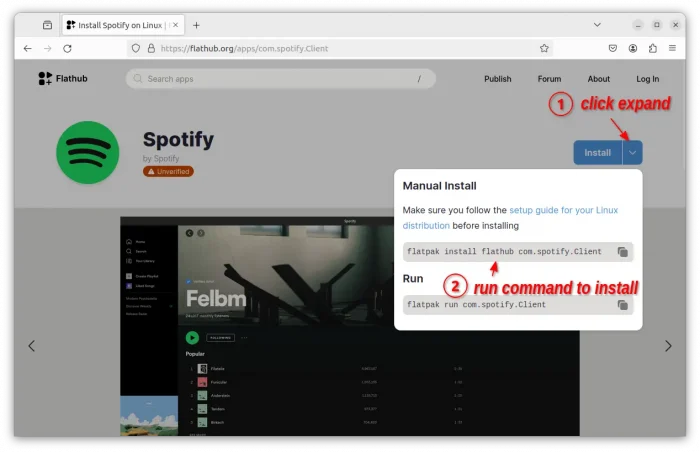List all tabs dropdown arrow
The width and height of the screenshot is (700, 452).
(x=597, y=24)
